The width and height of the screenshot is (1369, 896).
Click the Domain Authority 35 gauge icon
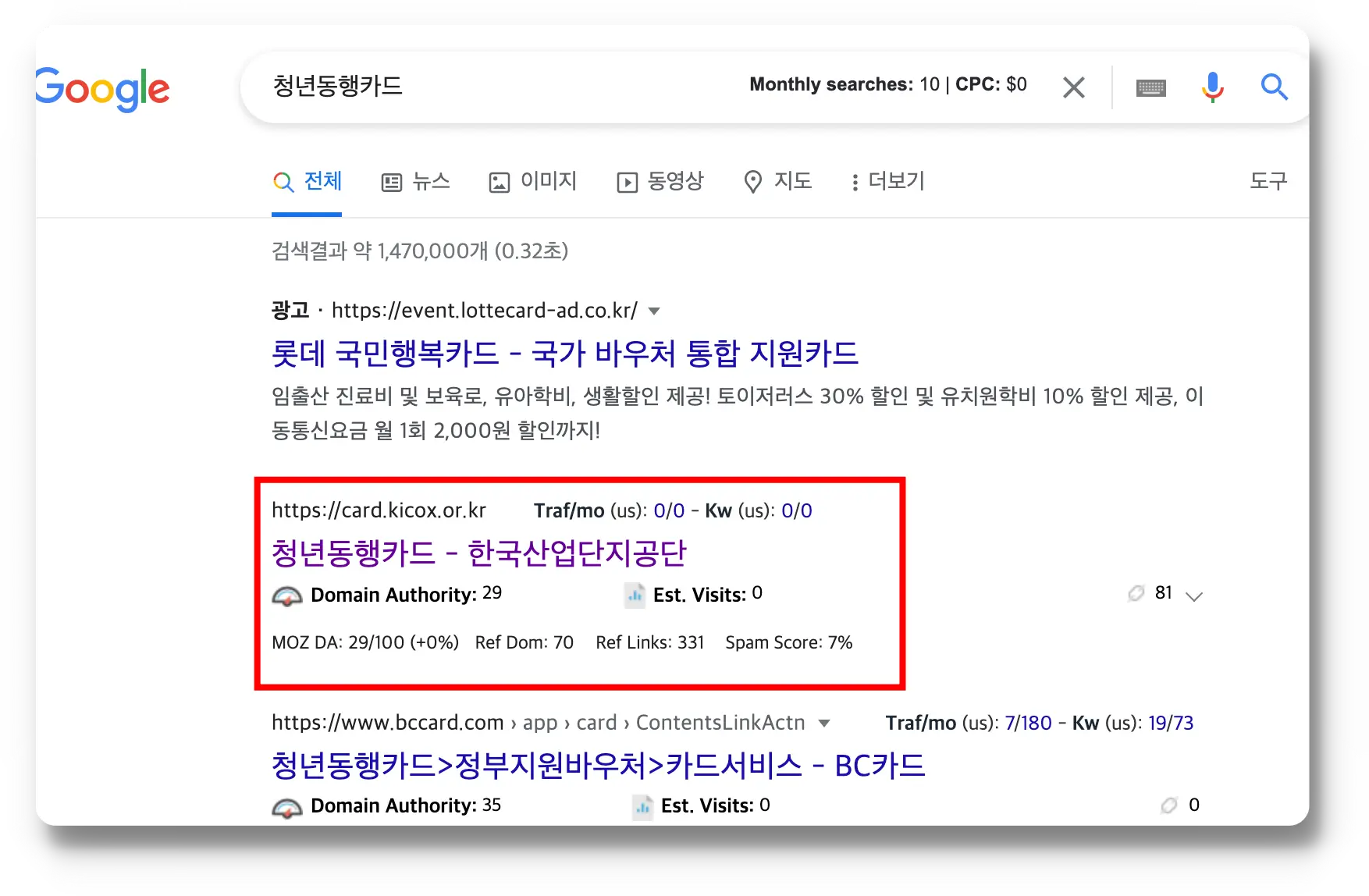click(286, 808)
